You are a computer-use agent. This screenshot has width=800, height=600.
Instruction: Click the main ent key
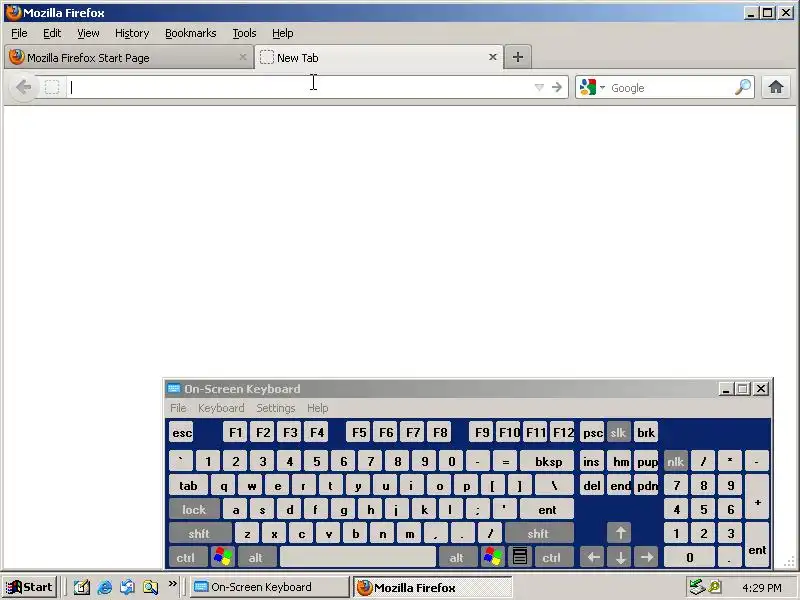click(x=547, y=509)
